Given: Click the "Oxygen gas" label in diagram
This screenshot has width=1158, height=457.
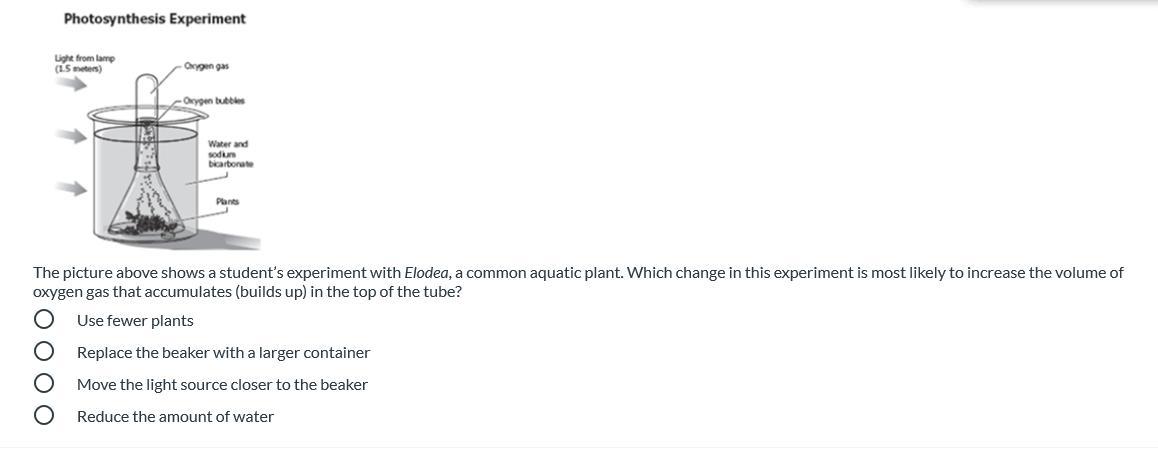Looking at the screenshot, I should click(206, 66).
